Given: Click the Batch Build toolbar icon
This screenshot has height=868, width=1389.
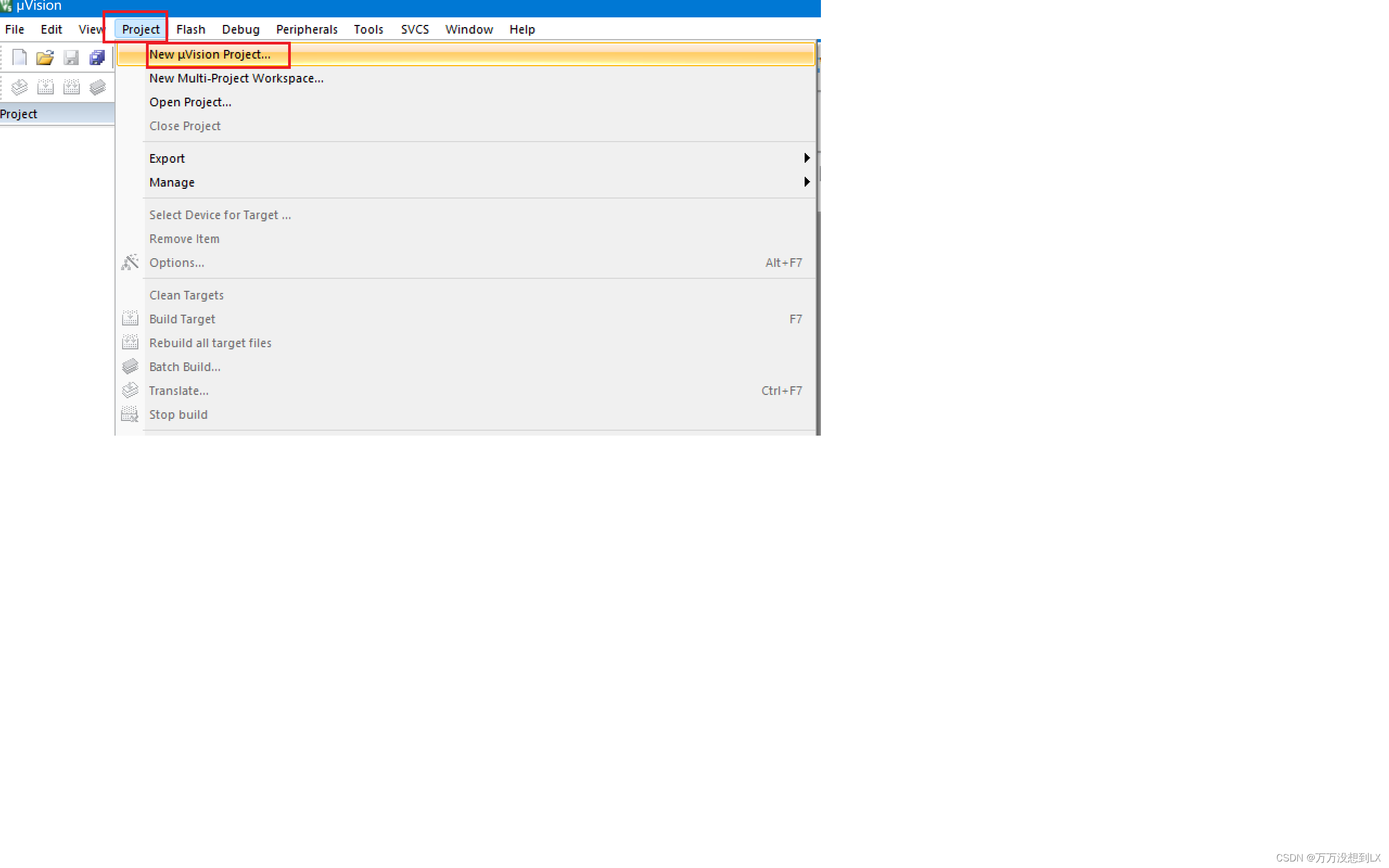Looking at the screenshot, I should (x=98, y=87).
